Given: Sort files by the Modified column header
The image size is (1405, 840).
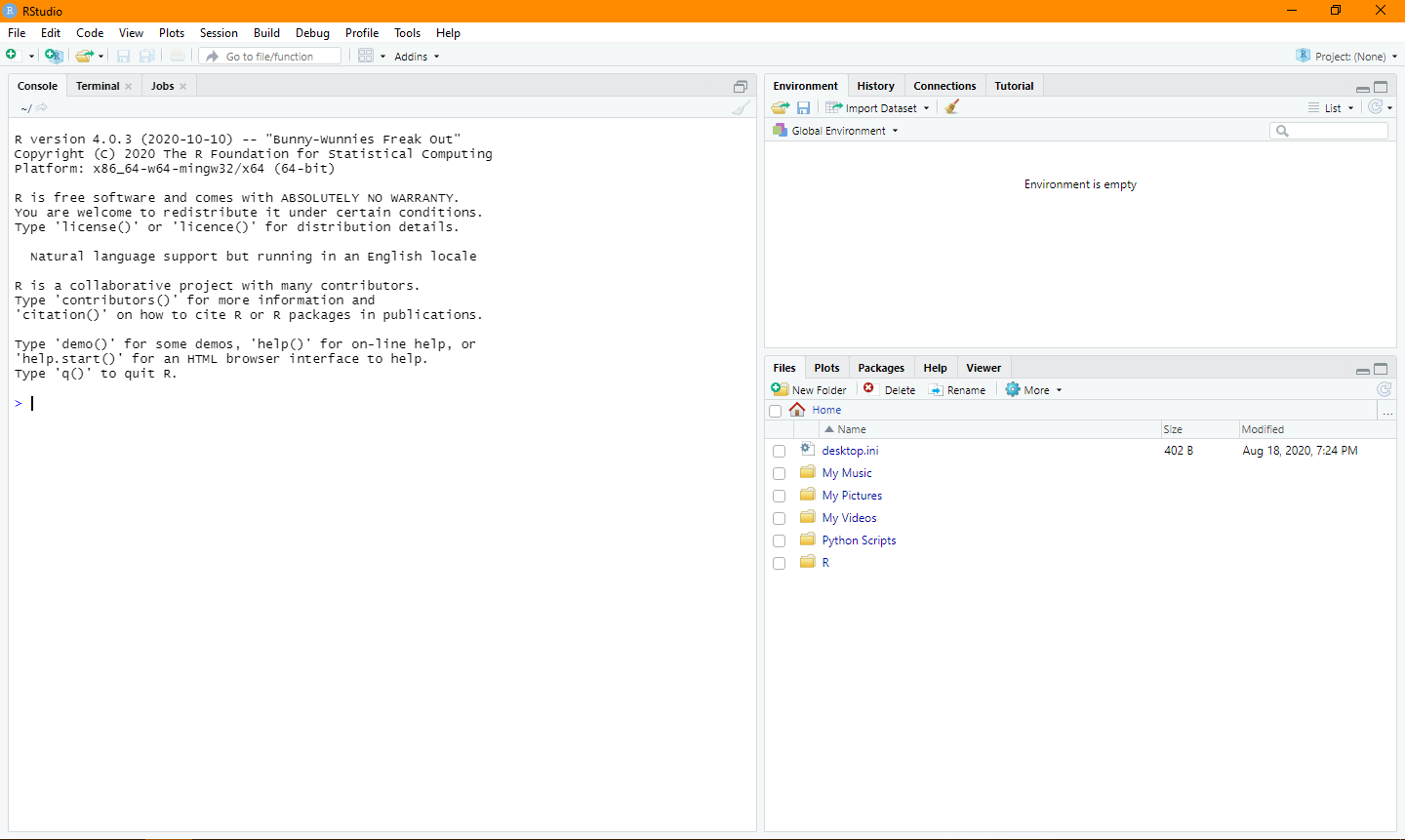Looking at the screenshot, I should coord(1316,429).
